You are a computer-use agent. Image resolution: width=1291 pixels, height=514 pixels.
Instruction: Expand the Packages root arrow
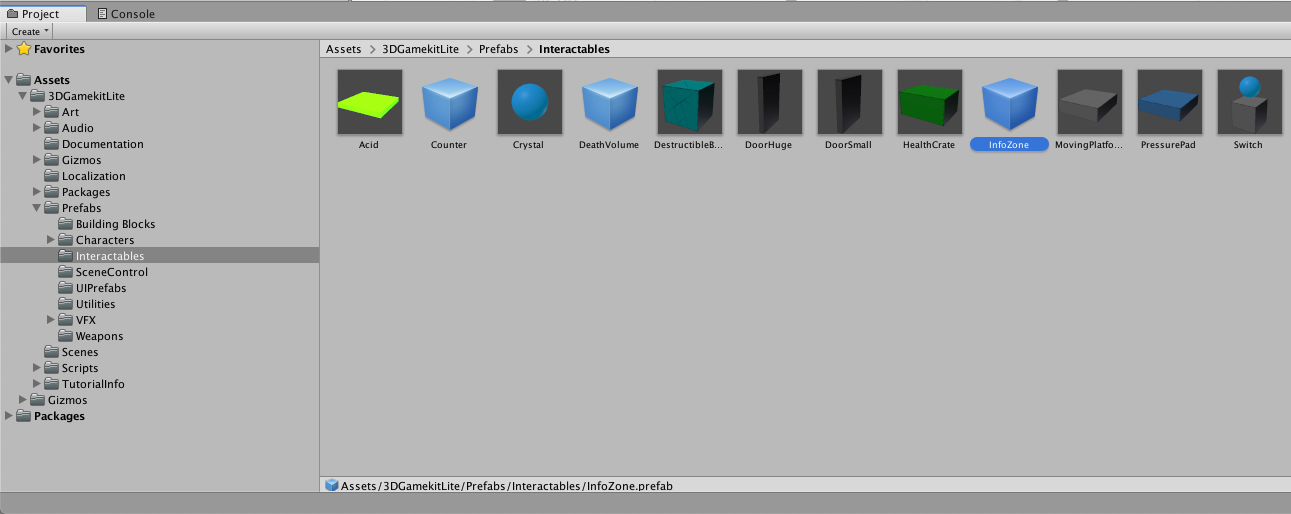tap(9, 416)
